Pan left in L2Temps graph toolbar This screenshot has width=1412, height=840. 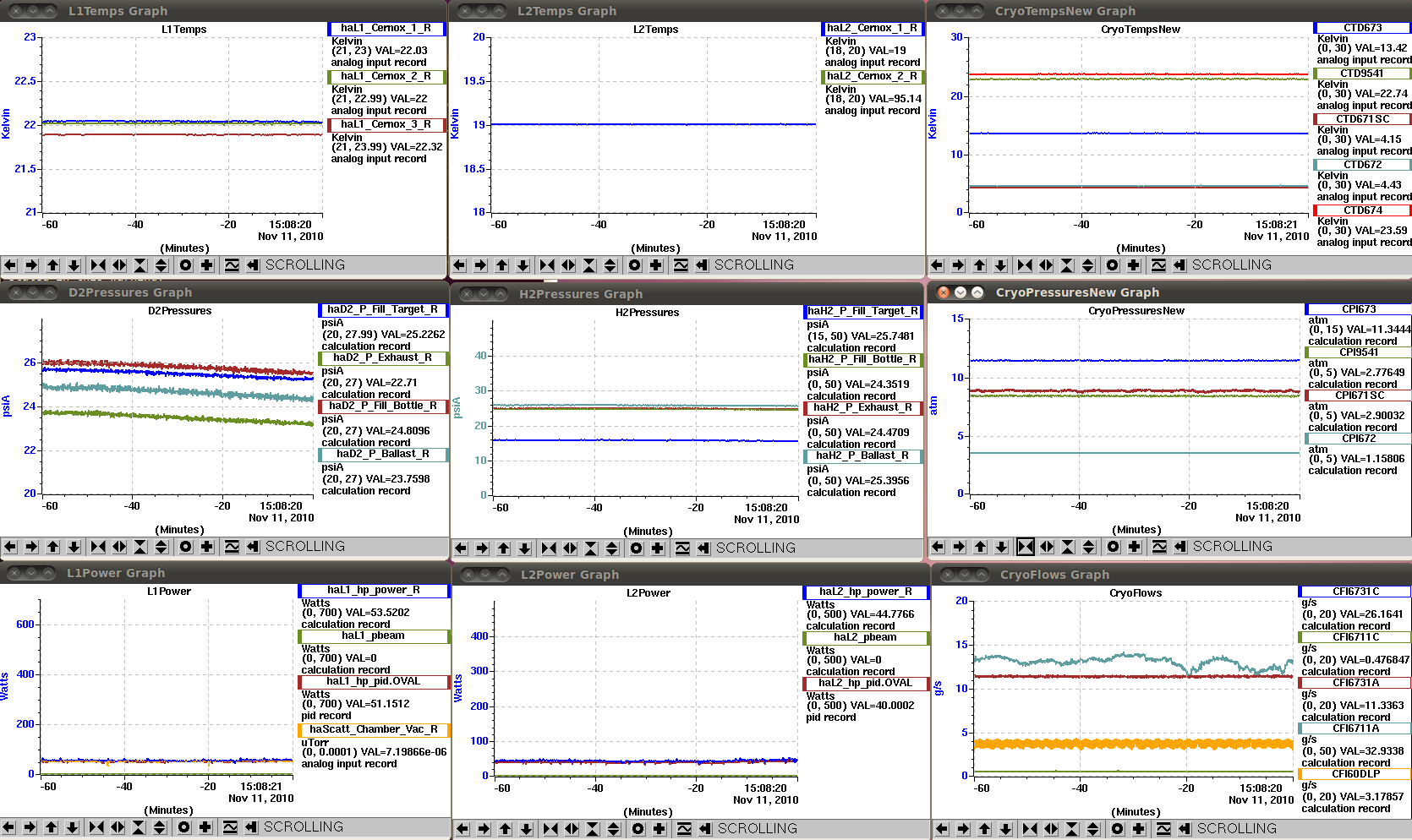tap(459, 265)
